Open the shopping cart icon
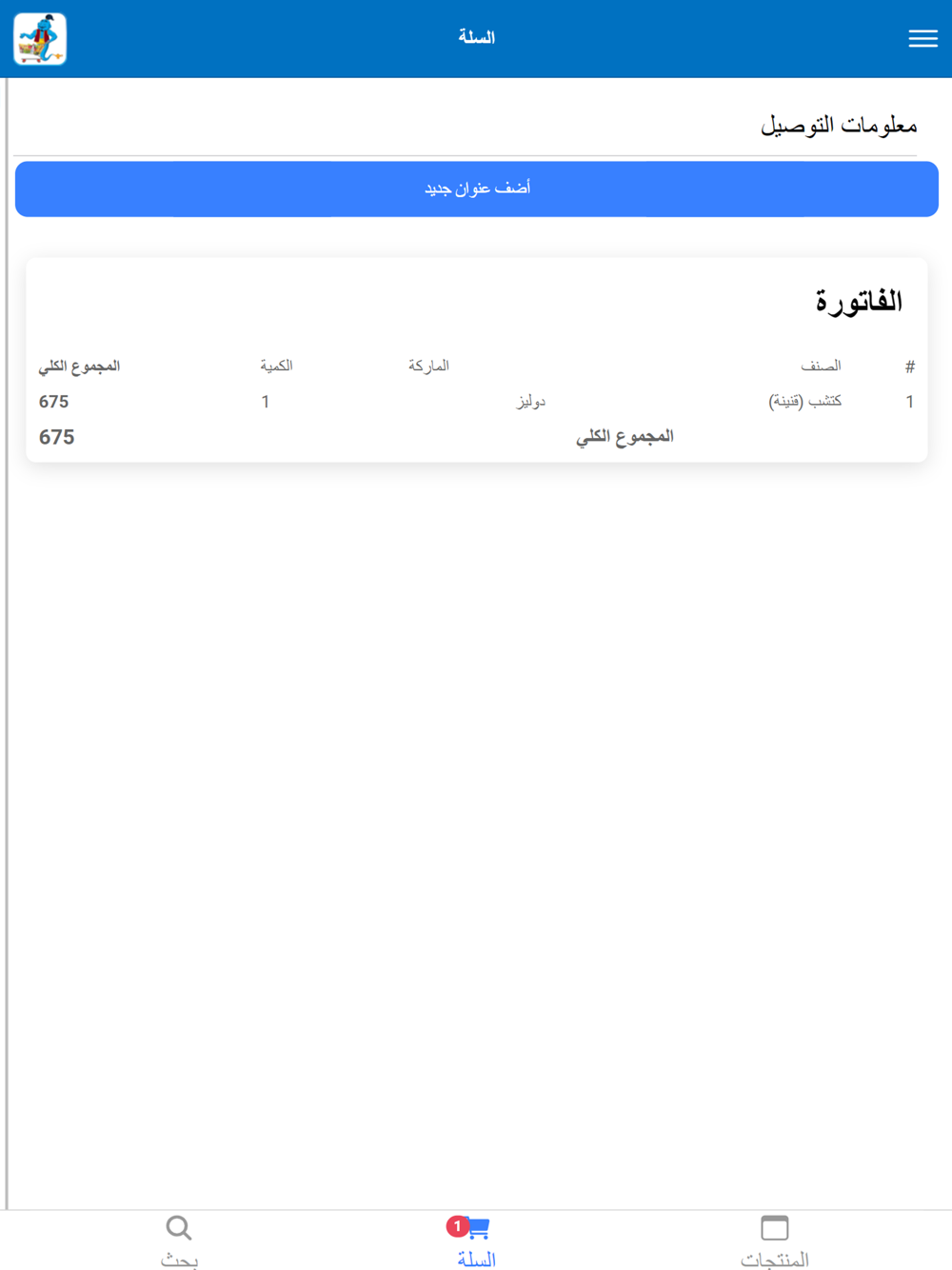Viewport: 952px width, 1270px height. pyautogui.click(x=478, y=1228)
